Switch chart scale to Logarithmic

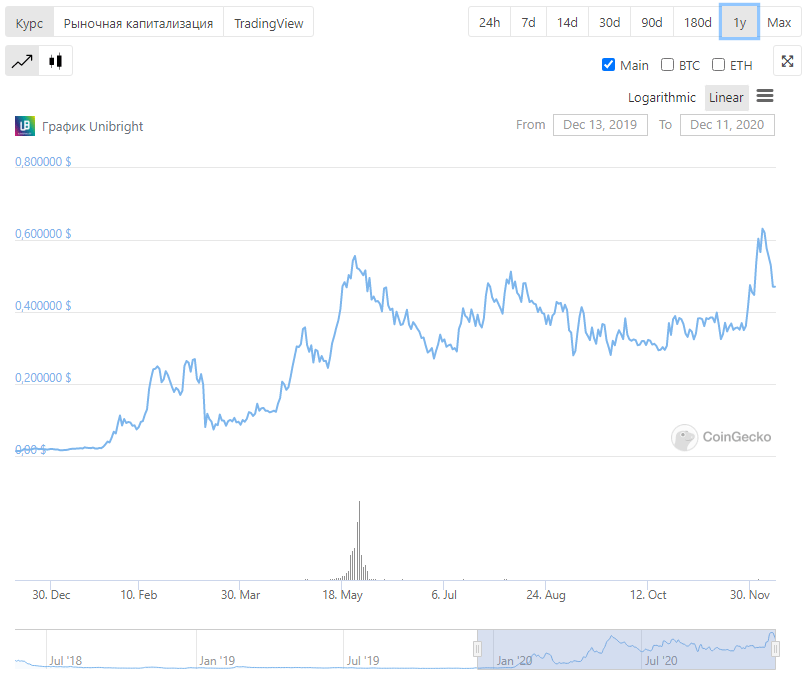pos(662,97)
